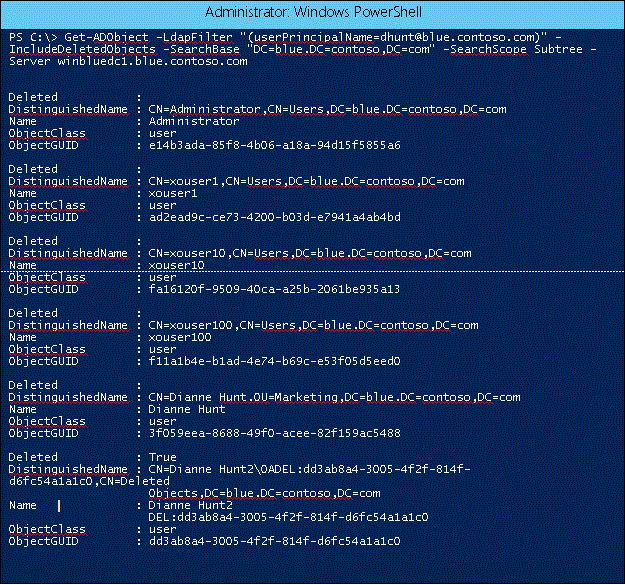
Task: Click the Deleted value True
Action: (x=162, y=457)
